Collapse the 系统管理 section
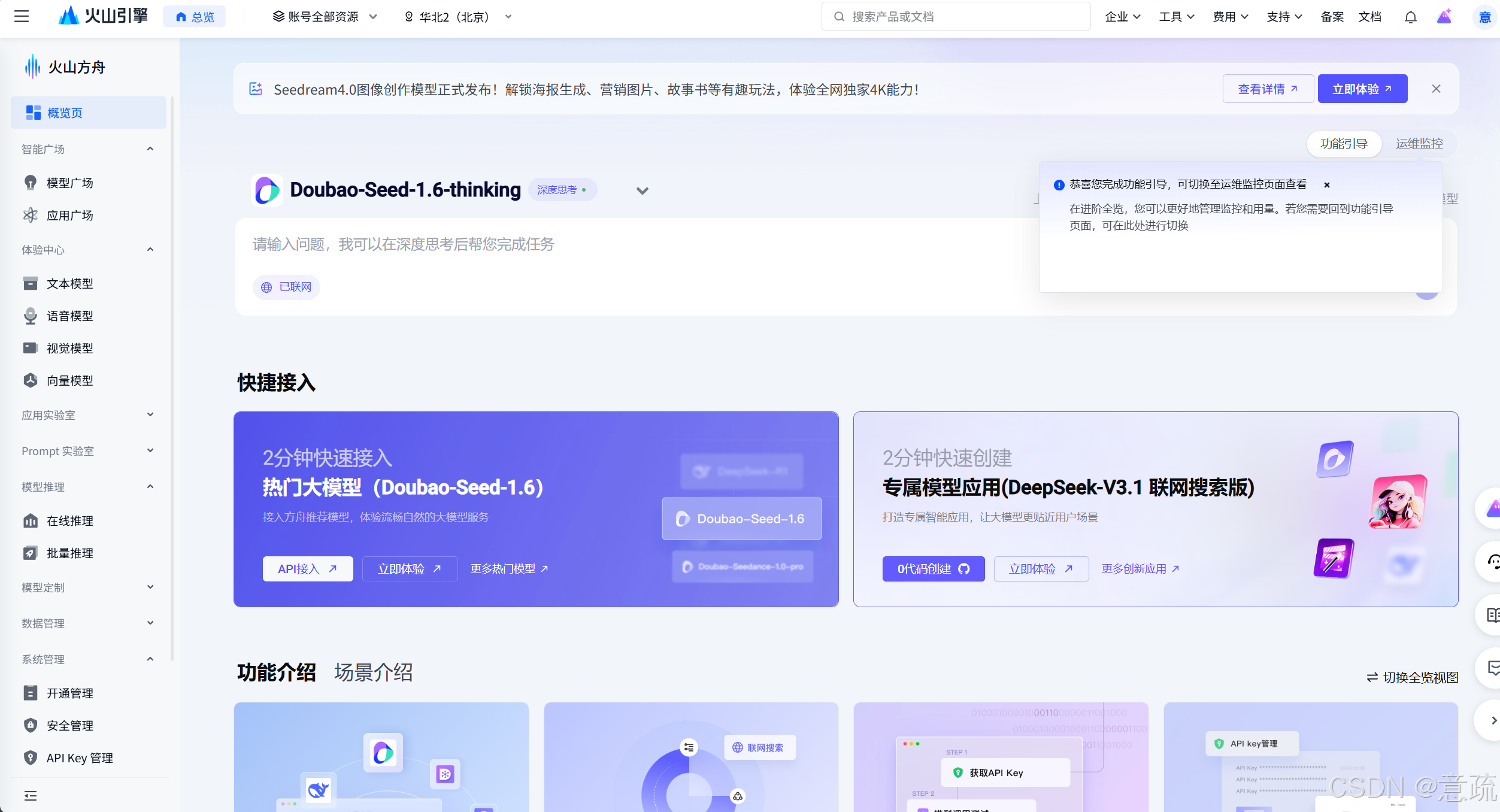The height and width of the screenshot is (812, 1500). click(150, 659)
